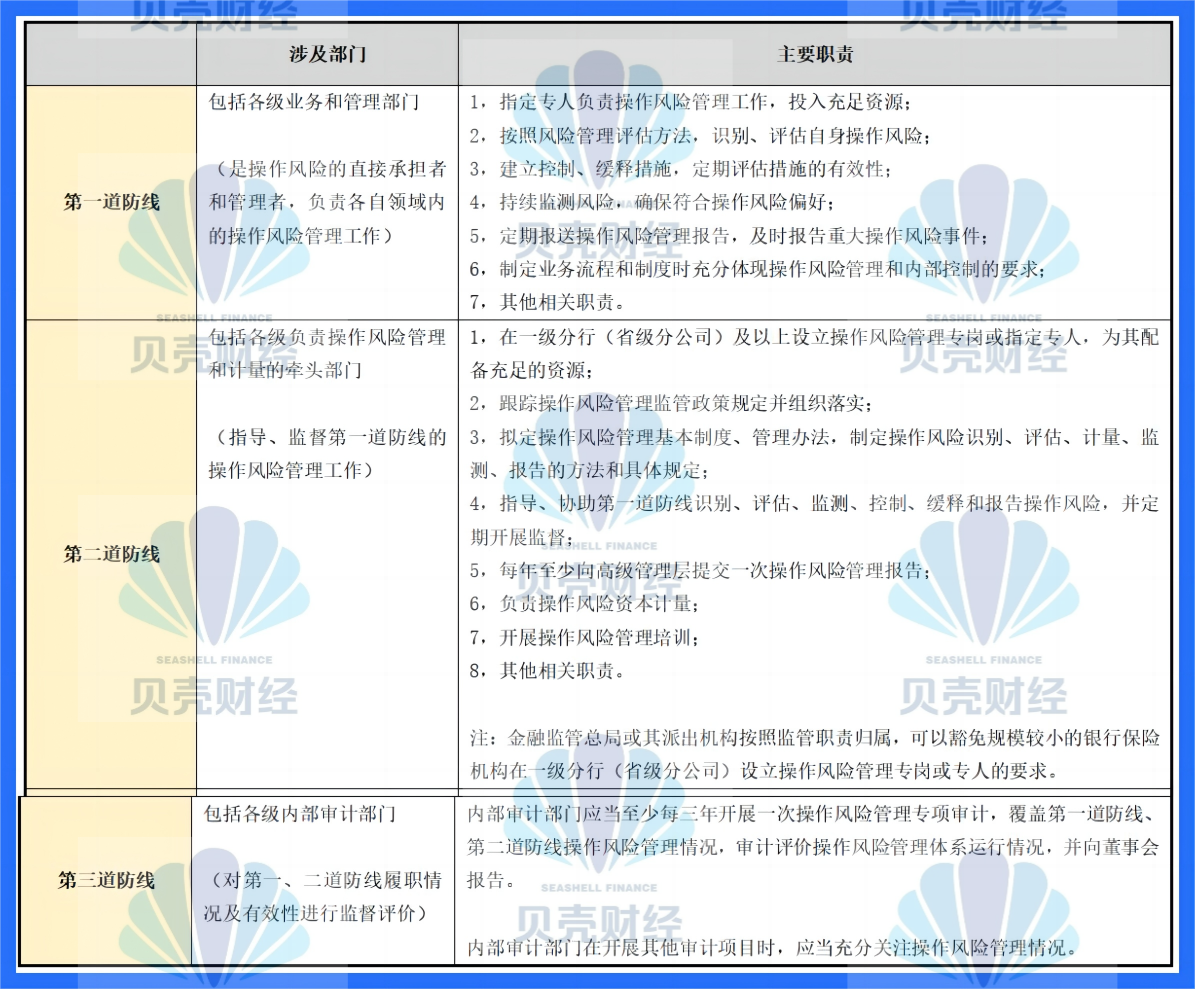
Task: Click 持续监测风险 line
Action: 652,202
